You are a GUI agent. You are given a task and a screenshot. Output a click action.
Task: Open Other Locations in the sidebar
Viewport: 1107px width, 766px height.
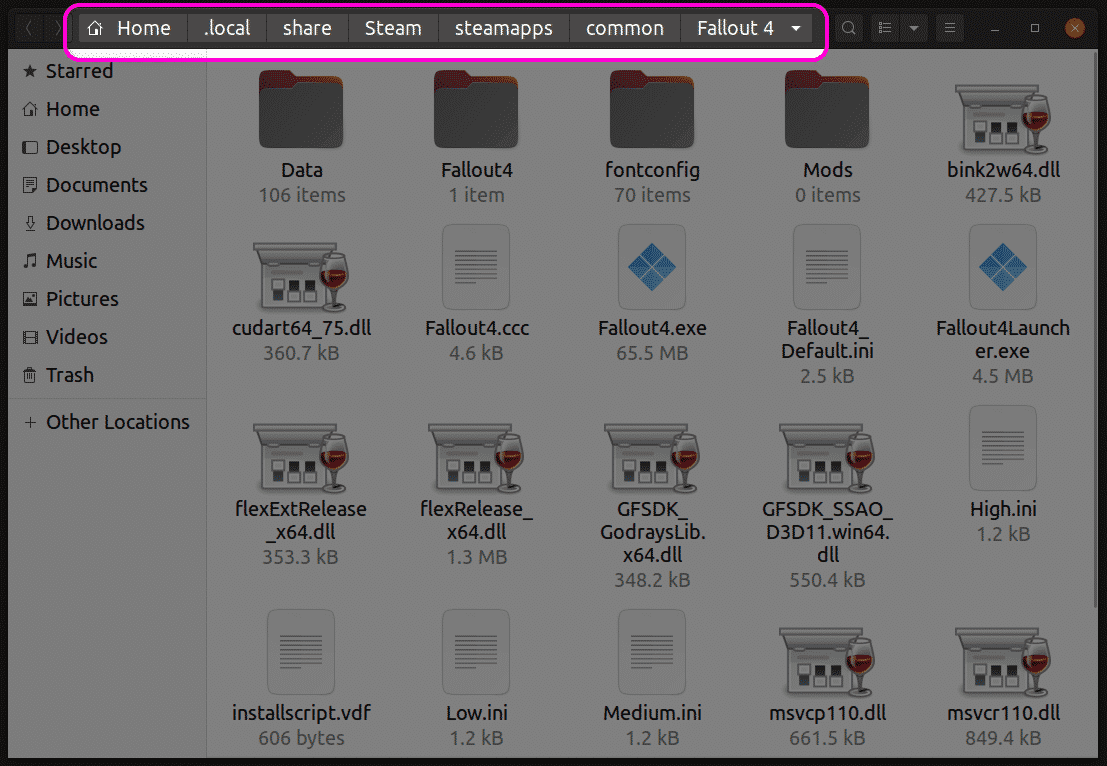coord(107,422)
